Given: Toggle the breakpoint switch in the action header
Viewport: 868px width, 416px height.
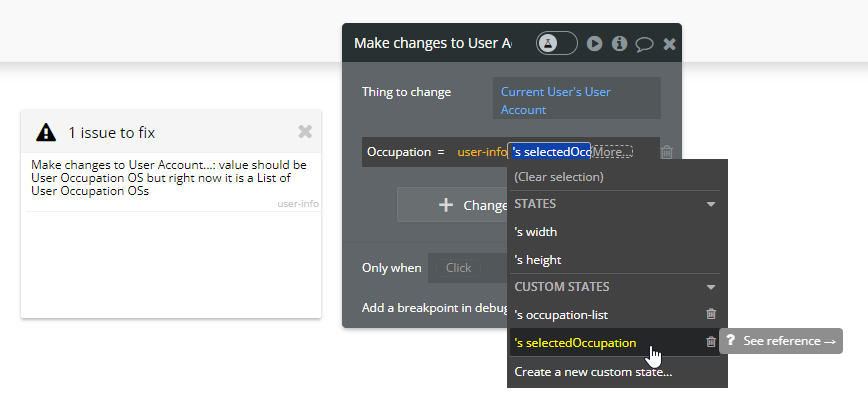Looking at the screenshot, I should [556, 43].
